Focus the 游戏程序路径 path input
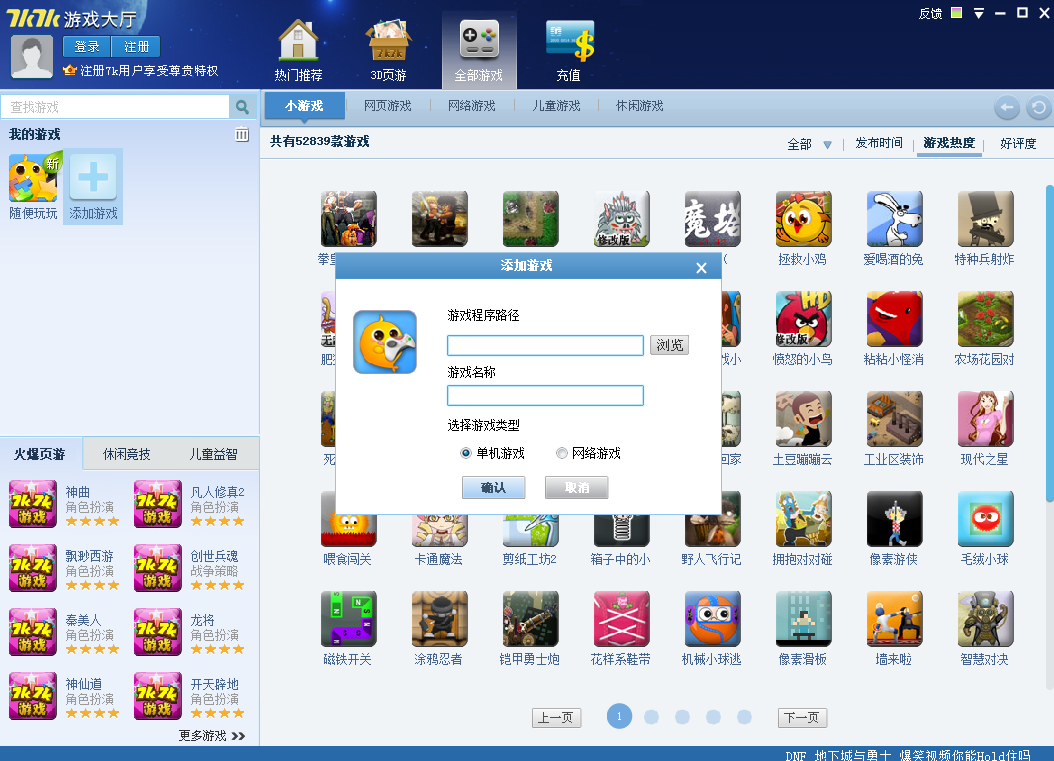 545,346
